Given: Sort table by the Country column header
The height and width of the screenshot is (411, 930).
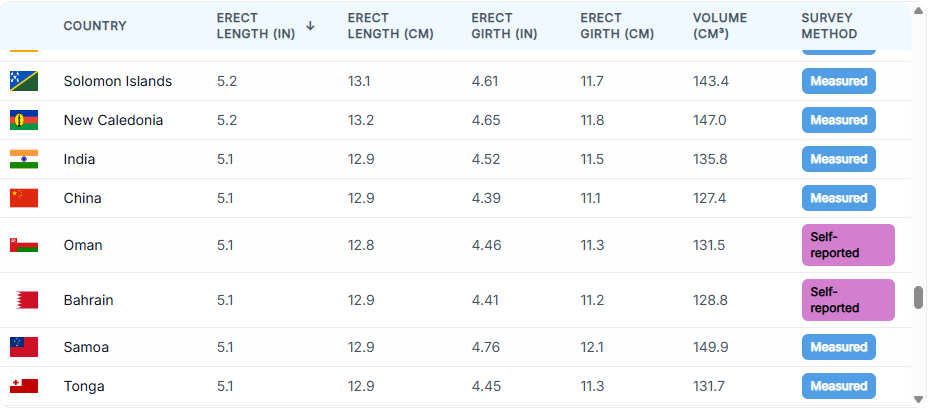Looking at the screenshot, I should coord(95,26).
